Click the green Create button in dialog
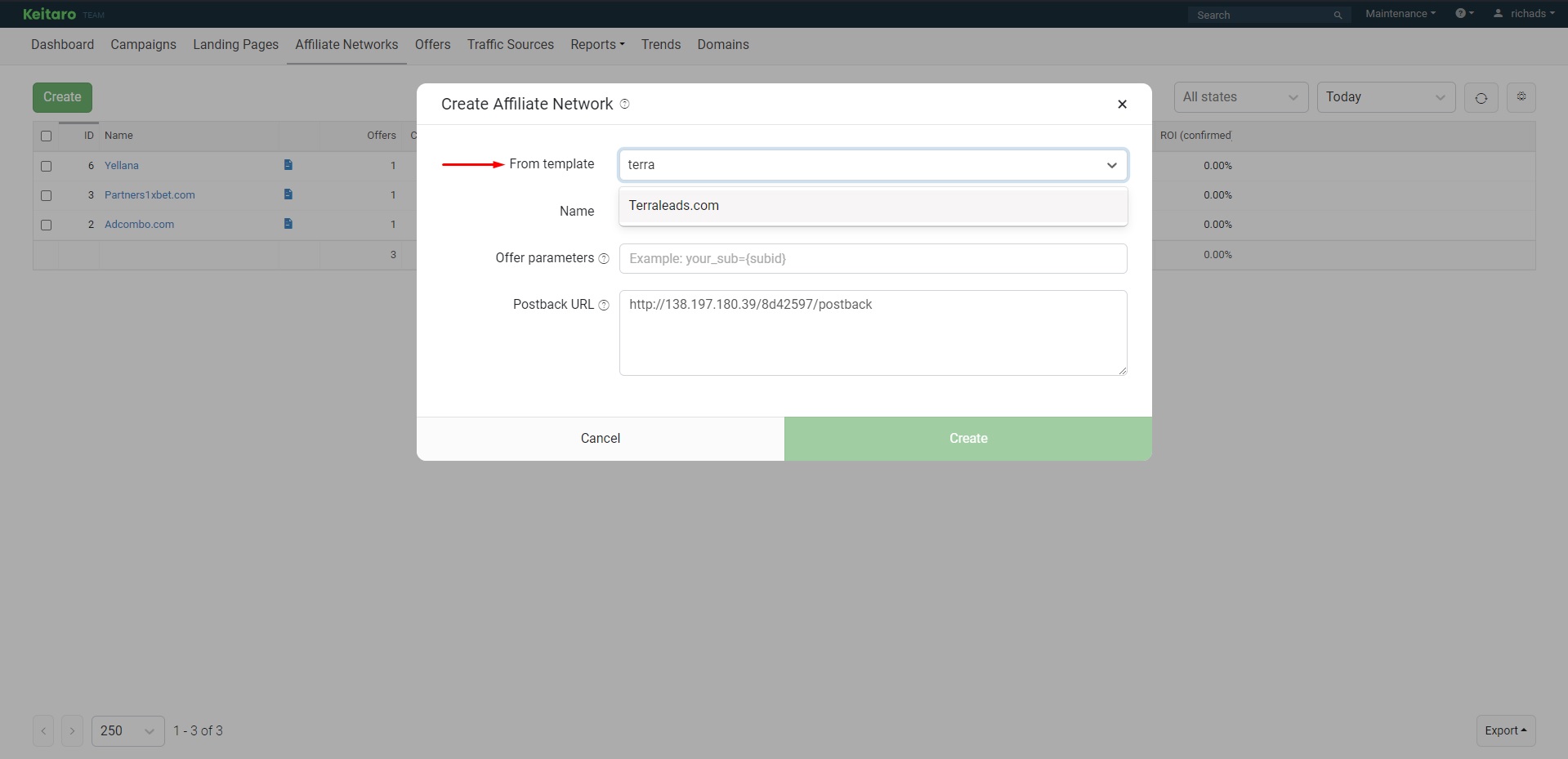The image size is (1568, 759). [x=968, y=439]
